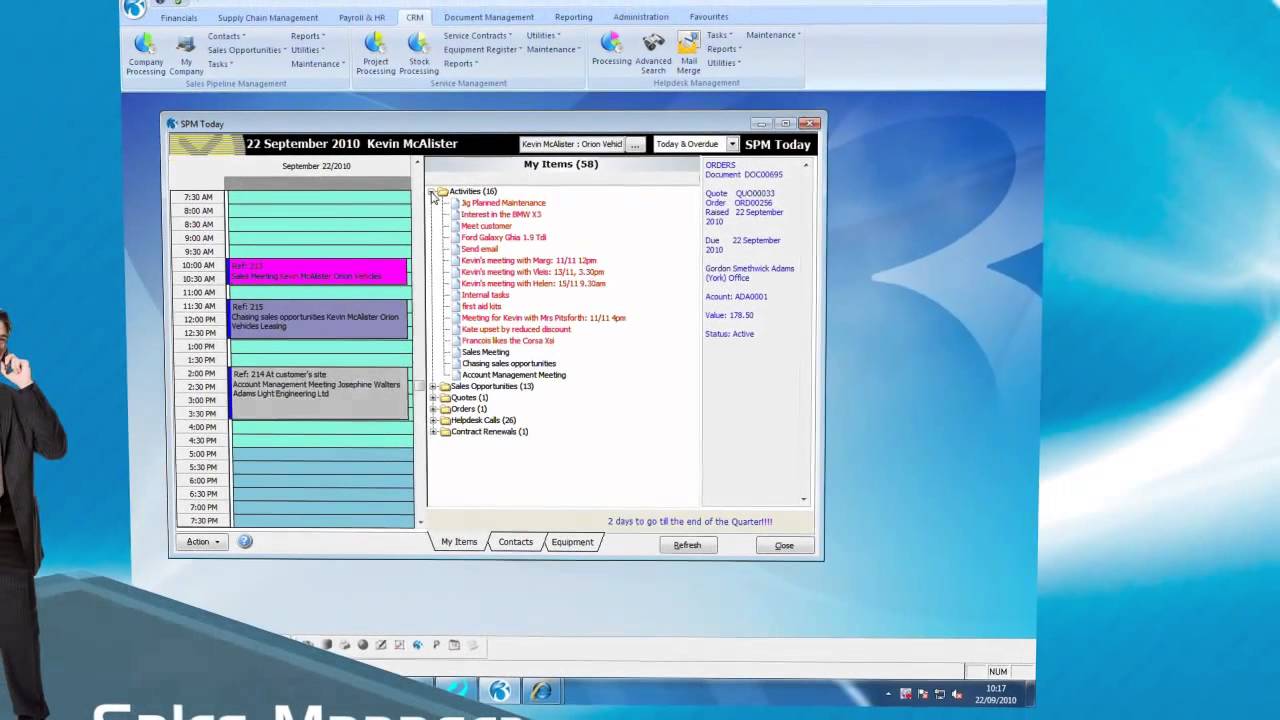Click the My Company icon
This screenshot has width=1280, height=720.
tap(186, 53)
